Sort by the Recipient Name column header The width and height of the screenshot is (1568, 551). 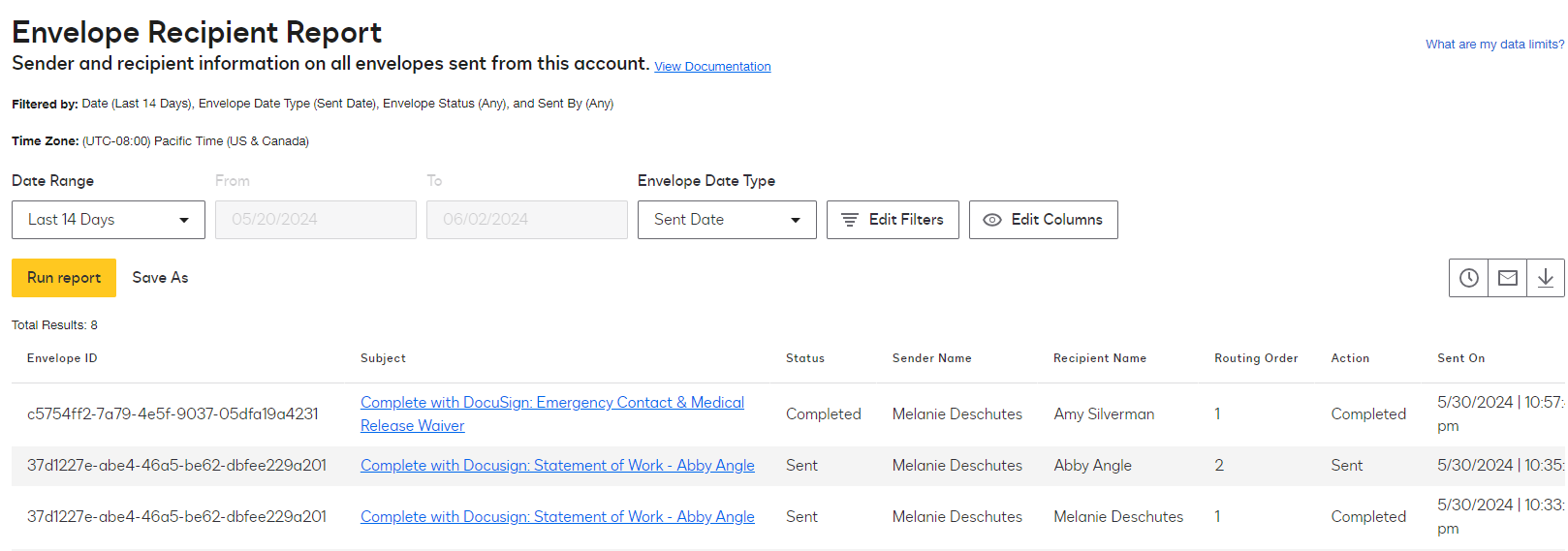1100,358
